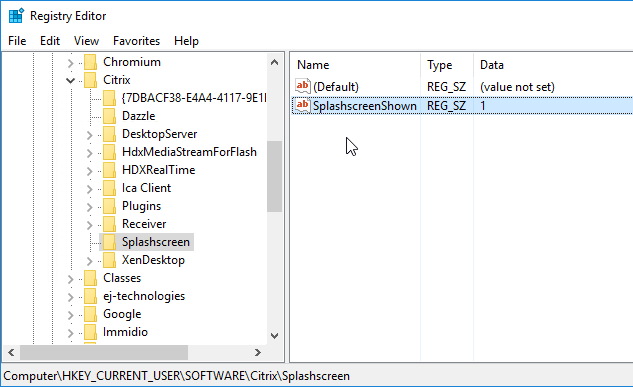Select the Splashscreen key label
Screen dimensions: 633x387
(x=156, y=242)
